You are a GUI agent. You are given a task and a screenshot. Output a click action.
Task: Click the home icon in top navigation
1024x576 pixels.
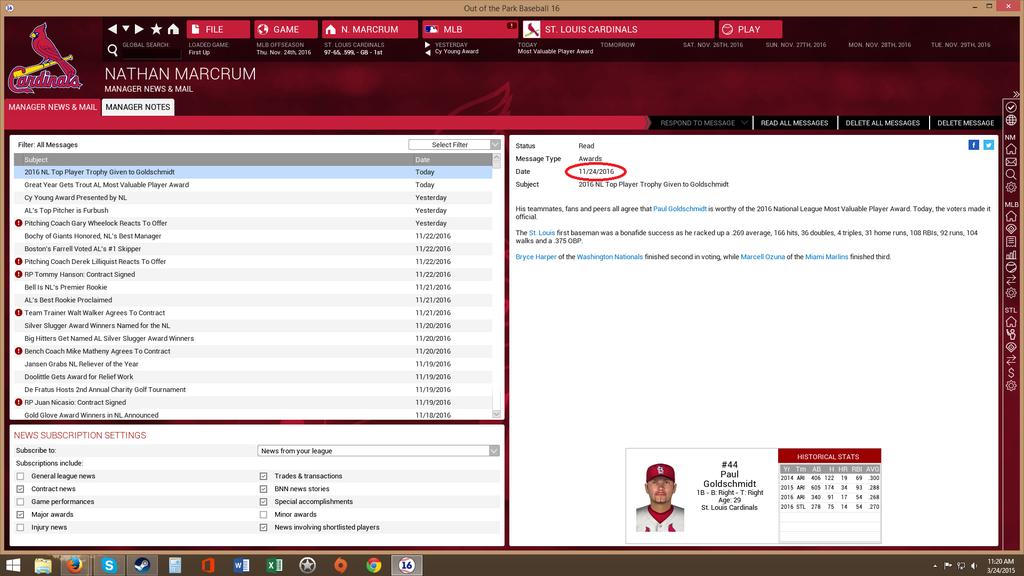173,29
